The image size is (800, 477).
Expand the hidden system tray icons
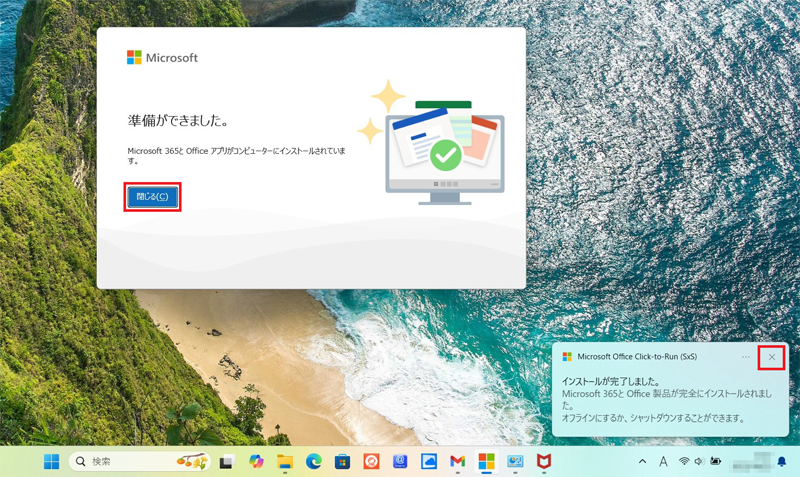(x=642, y=461)
